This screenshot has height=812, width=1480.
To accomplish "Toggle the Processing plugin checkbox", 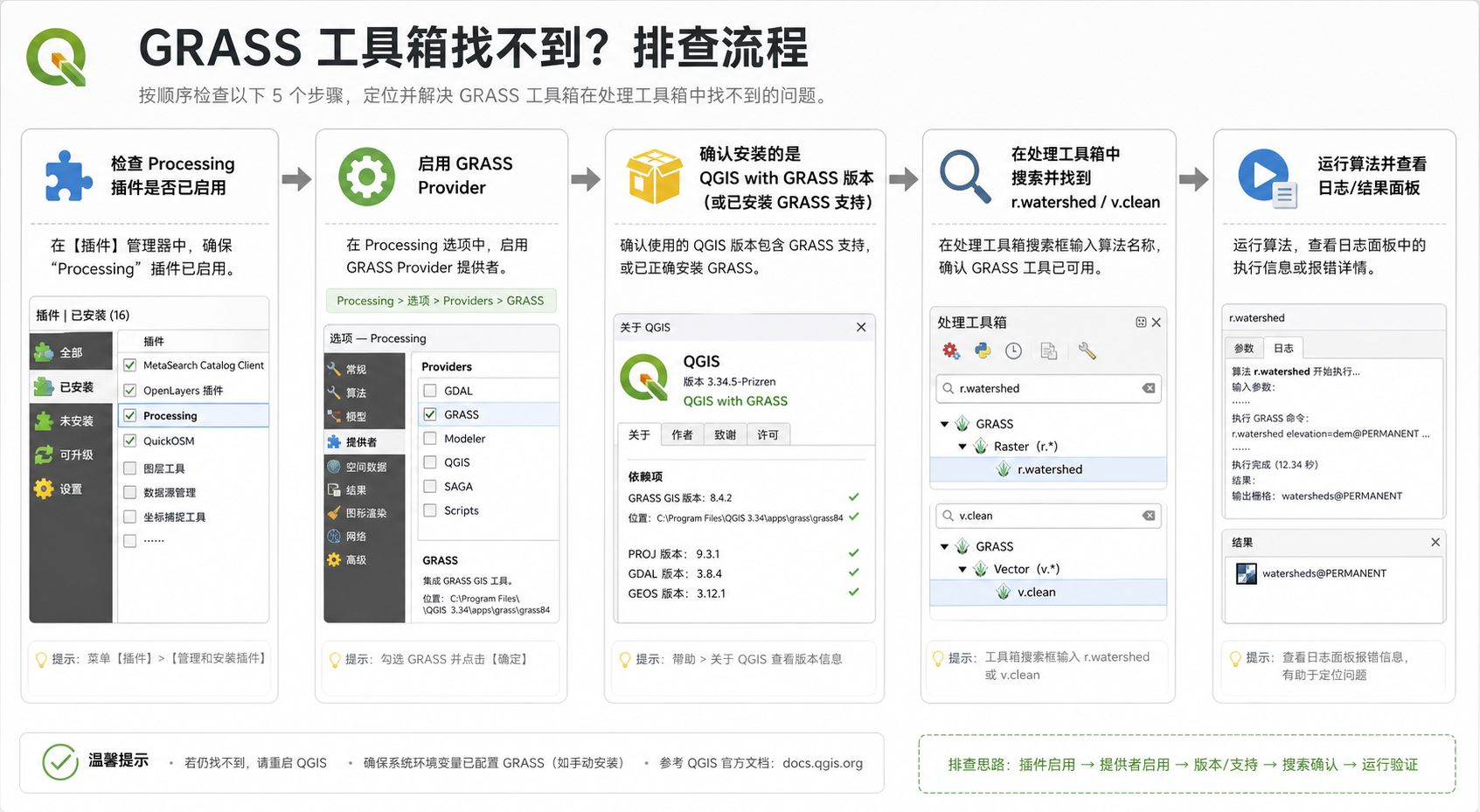I will pos(129,415).
